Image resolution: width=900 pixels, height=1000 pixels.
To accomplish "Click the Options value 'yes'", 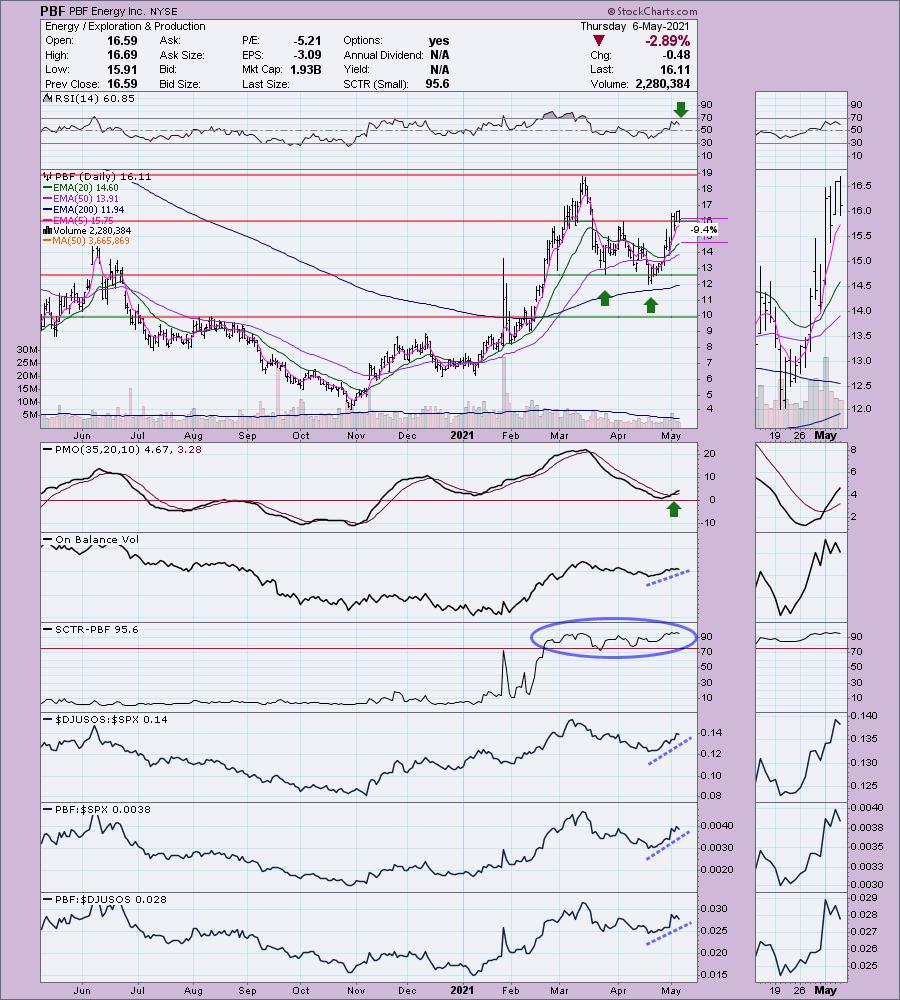I will (x=439, y=40).
